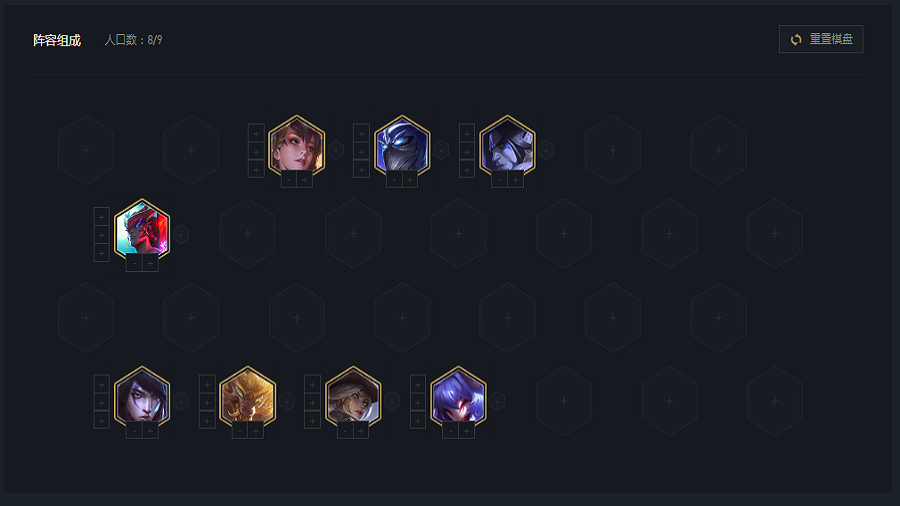Select the golden lion champion portrait
This screenshot has width=900, height=506.
coord(247,397)
